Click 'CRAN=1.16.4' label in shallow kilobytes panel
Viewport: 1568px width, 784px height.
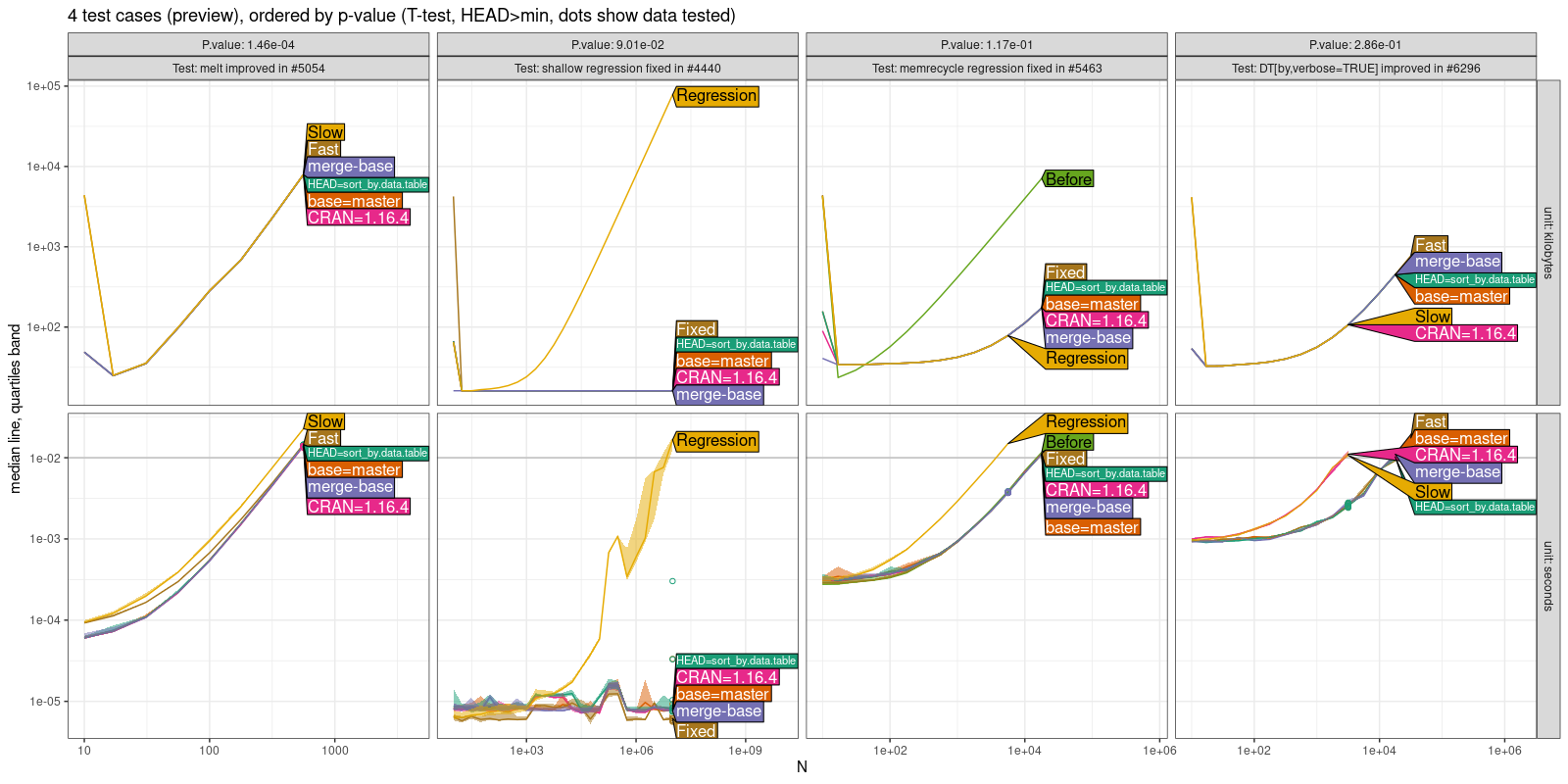pyautogui.click(x=726, y=377)
